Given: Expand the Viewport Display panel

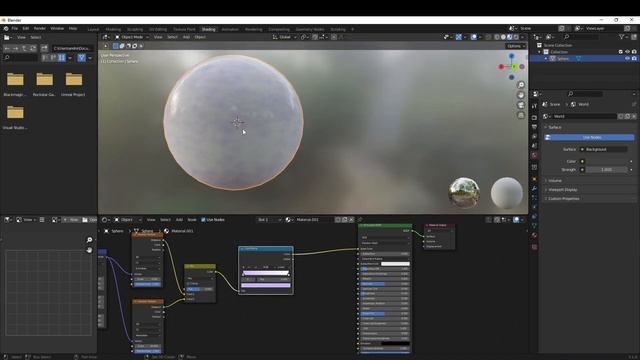Looking at the screenshot, I should tap(562, 190).
